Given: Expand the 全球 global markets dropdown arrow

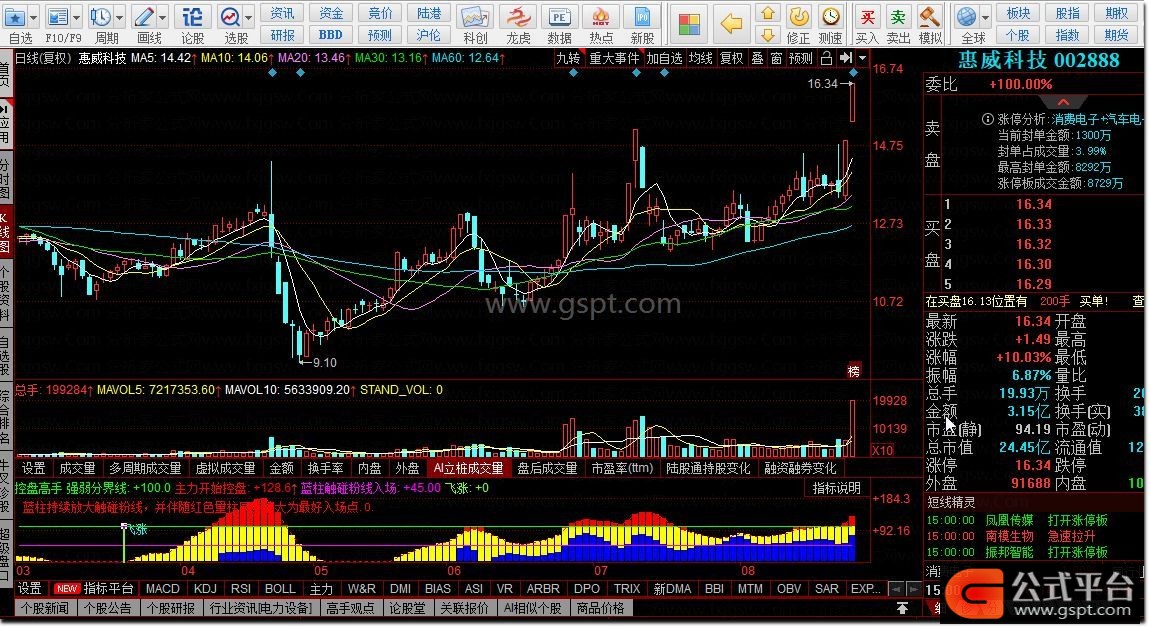Looking at the screenshot, I should point(985,16).
